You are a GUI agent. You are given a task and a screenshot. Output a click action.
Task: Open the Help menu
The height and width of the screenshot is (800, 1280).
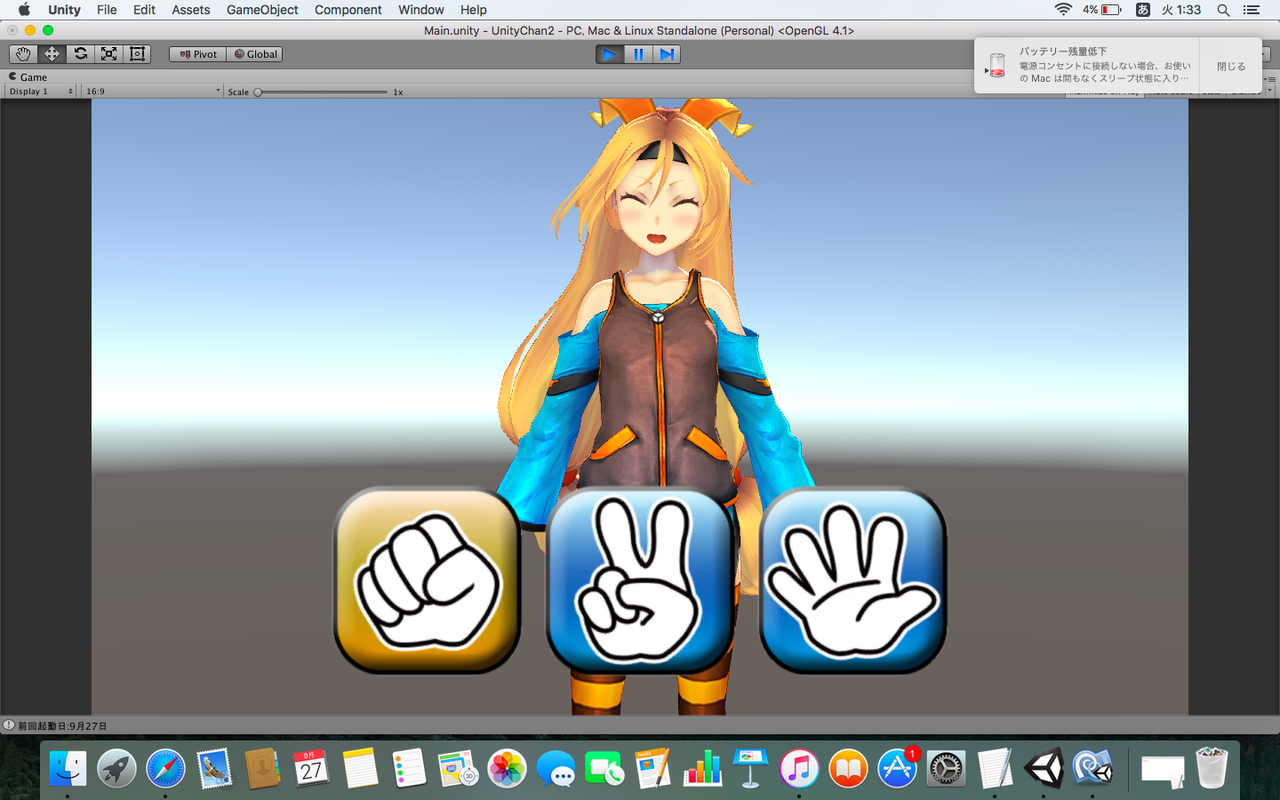click(473, 10)
